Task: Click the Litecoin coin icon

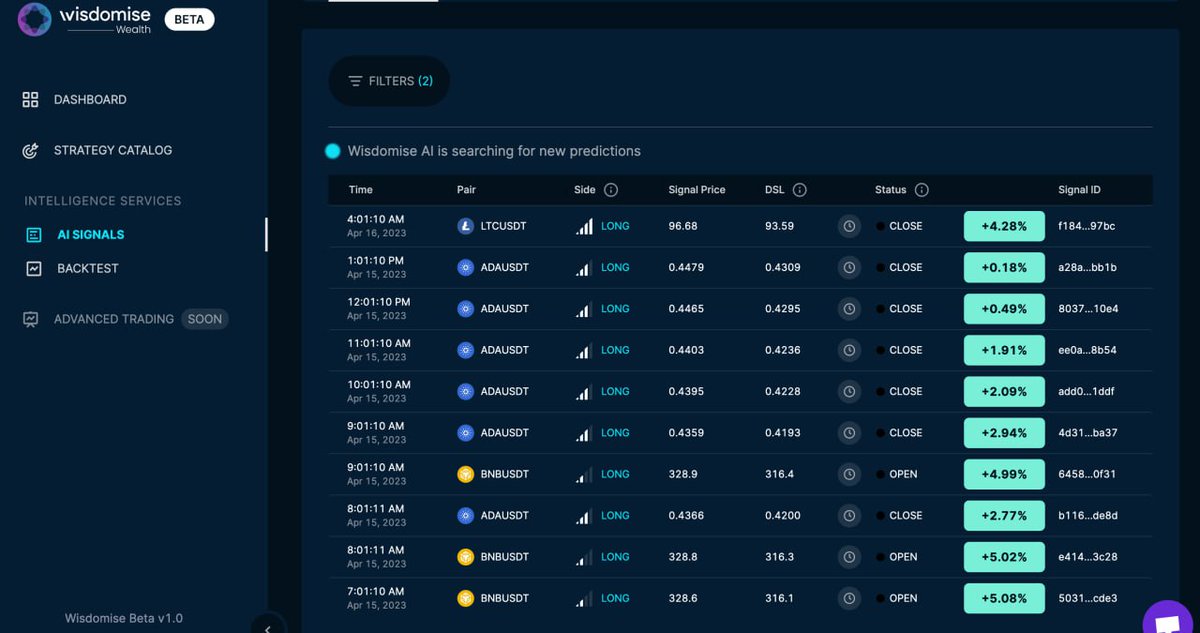Action: [465, 227]
